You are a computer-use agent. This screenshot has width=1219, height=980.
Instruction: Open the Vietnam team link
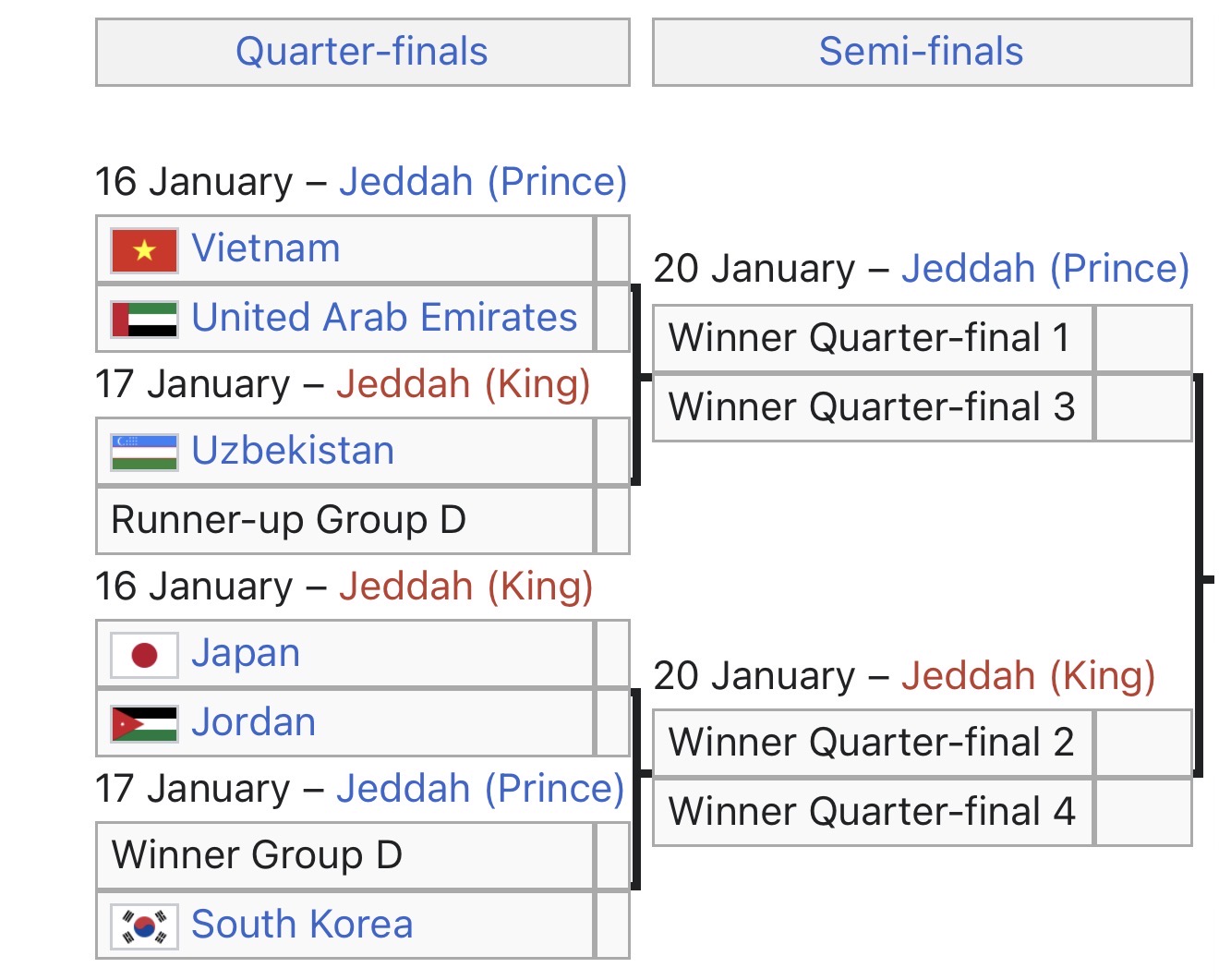266,249
